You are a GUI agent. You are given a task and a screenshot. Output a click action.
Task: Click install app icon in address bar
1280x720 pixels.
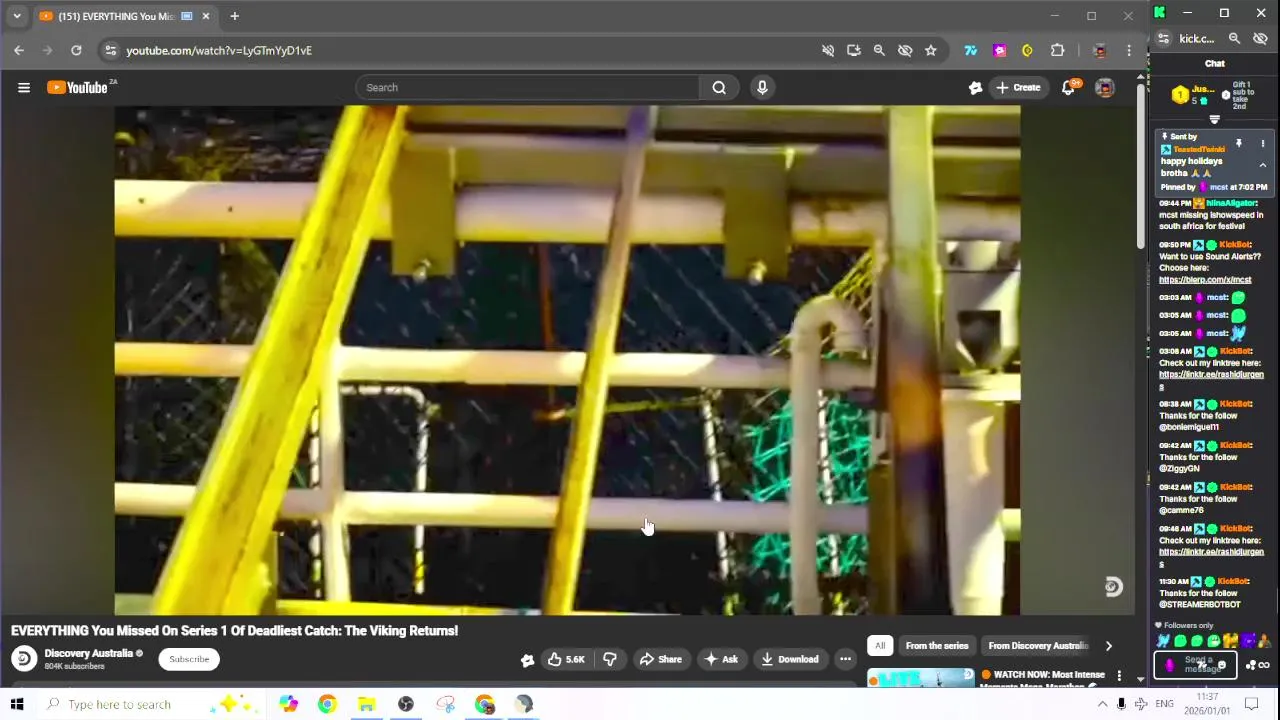click(x=853, y=50)
